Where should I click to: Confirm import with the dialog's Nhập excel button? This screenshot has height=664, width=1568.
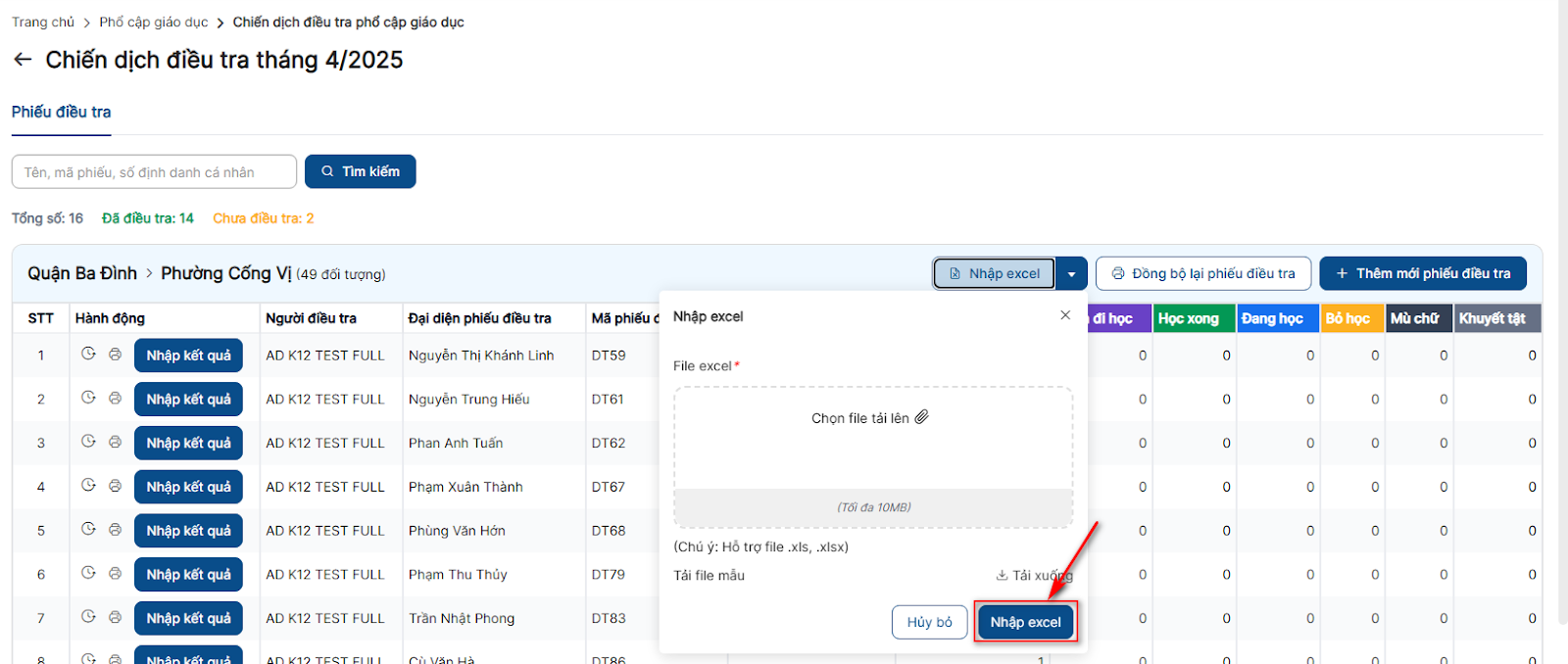1025,622
